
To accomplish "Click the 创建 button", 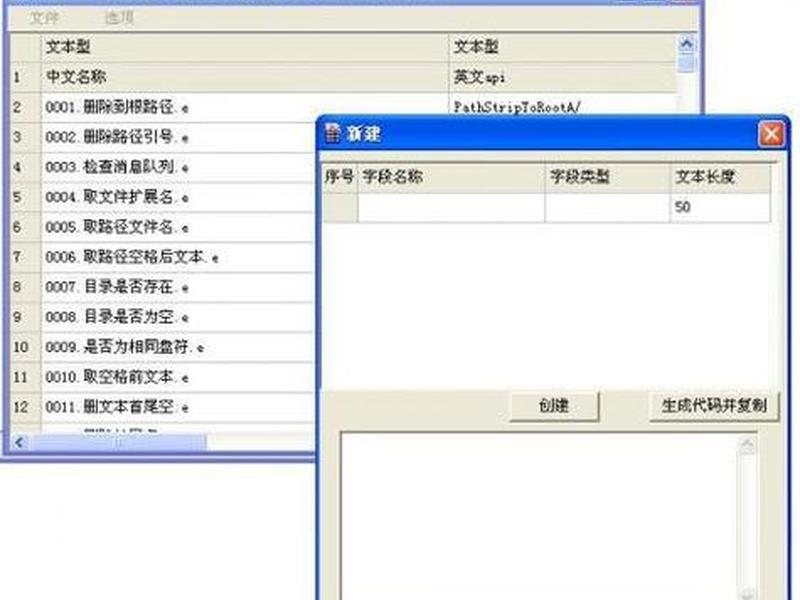I will click(x=554, y=406).
